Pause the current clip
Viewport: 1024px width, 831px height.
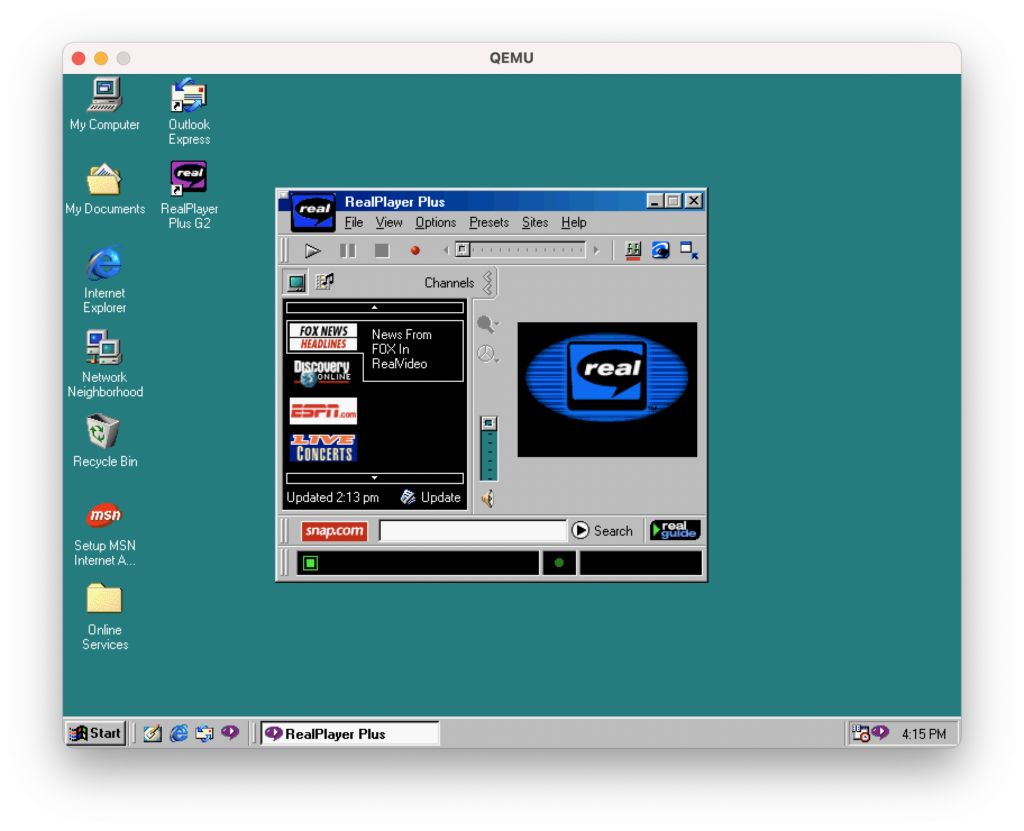click(x=347, y=250)
